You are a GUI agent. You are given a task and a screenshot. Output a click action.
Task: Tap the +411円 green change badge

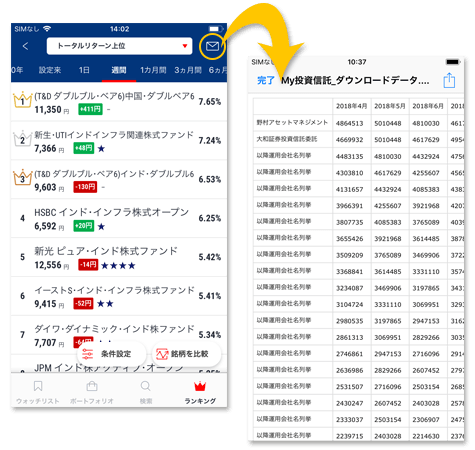click(x=90, y=109)
